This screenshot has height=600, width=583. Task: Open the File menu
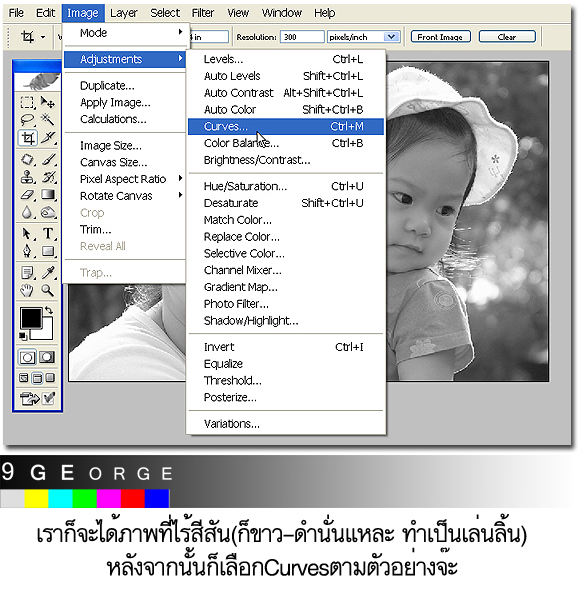16,13
